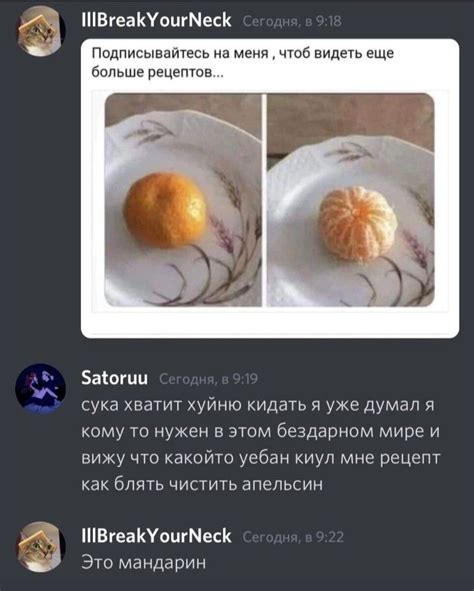
Task: Select the reply "Это мандарин"
Action: (x=144, y=563)
